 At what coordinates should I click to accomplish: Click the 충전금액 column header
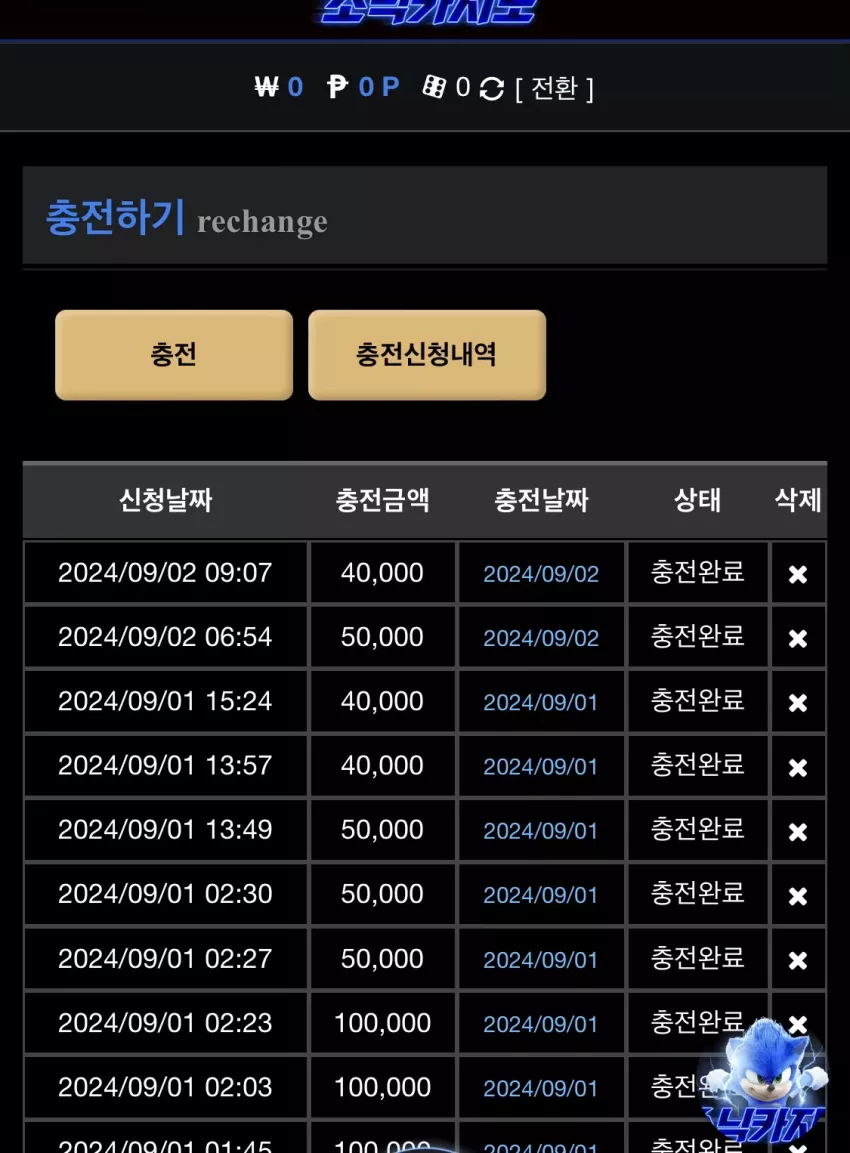382,500
